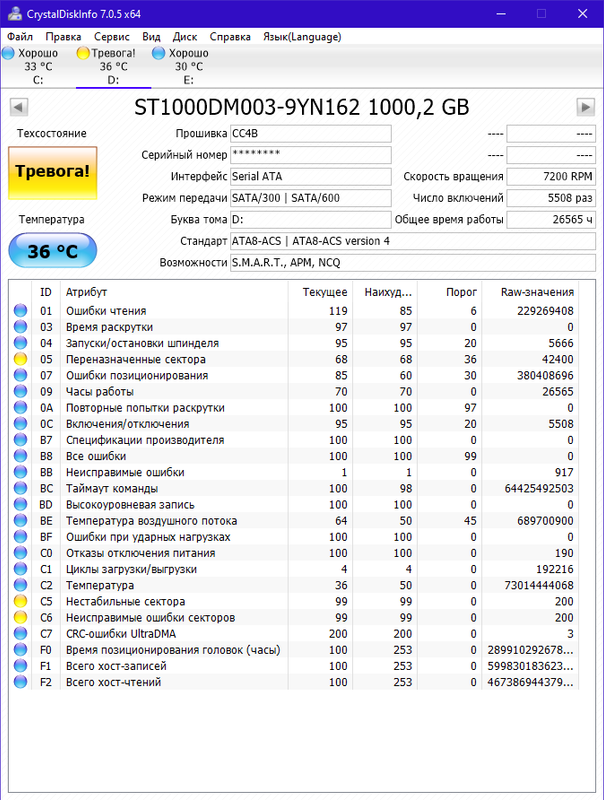
Task: Click the masked serial number field
Action: point(311,155)
